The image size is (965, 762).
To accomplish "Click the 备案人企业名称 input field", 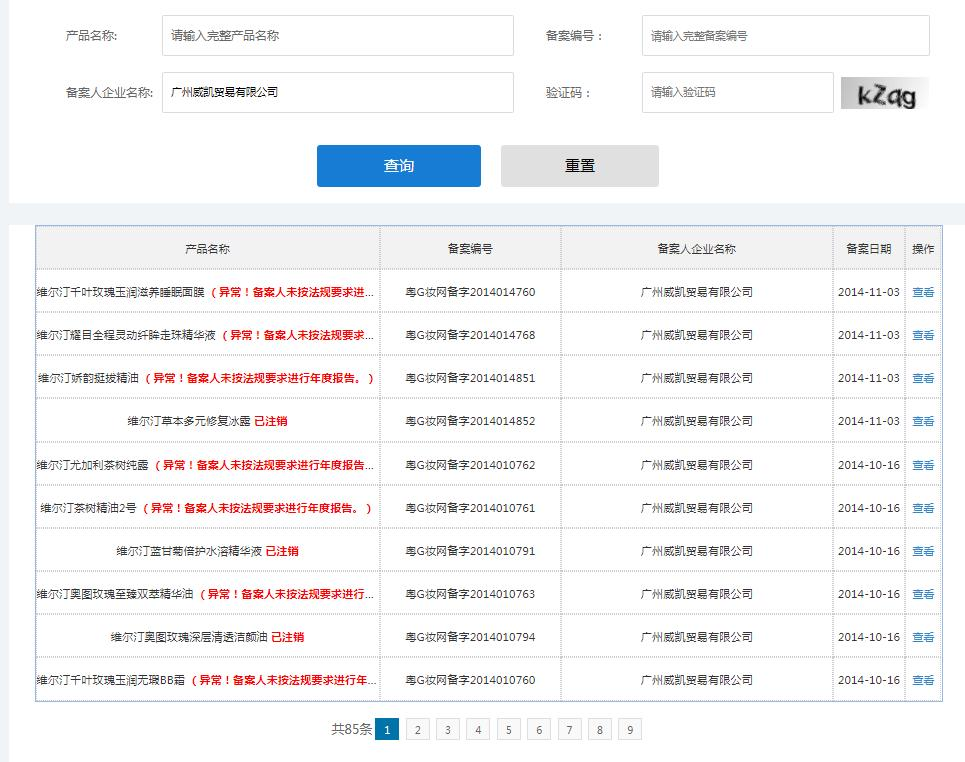I will [337, 92].
